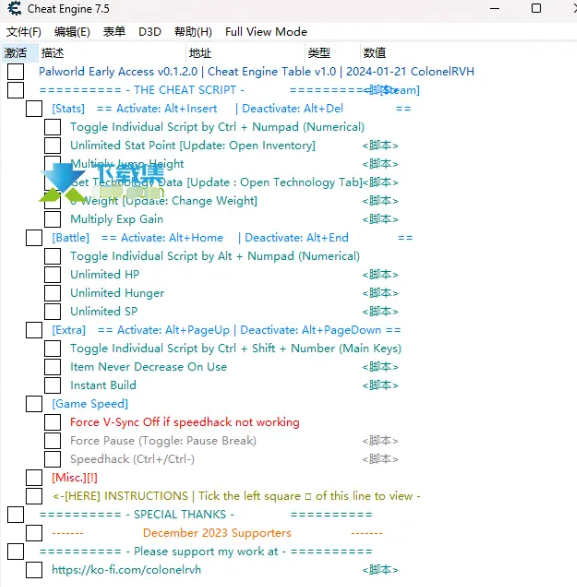Select the [Misc.][!] row text
The width and height of the screenshot is (577, 587).
pyautogui.click(x=75, y=478)
